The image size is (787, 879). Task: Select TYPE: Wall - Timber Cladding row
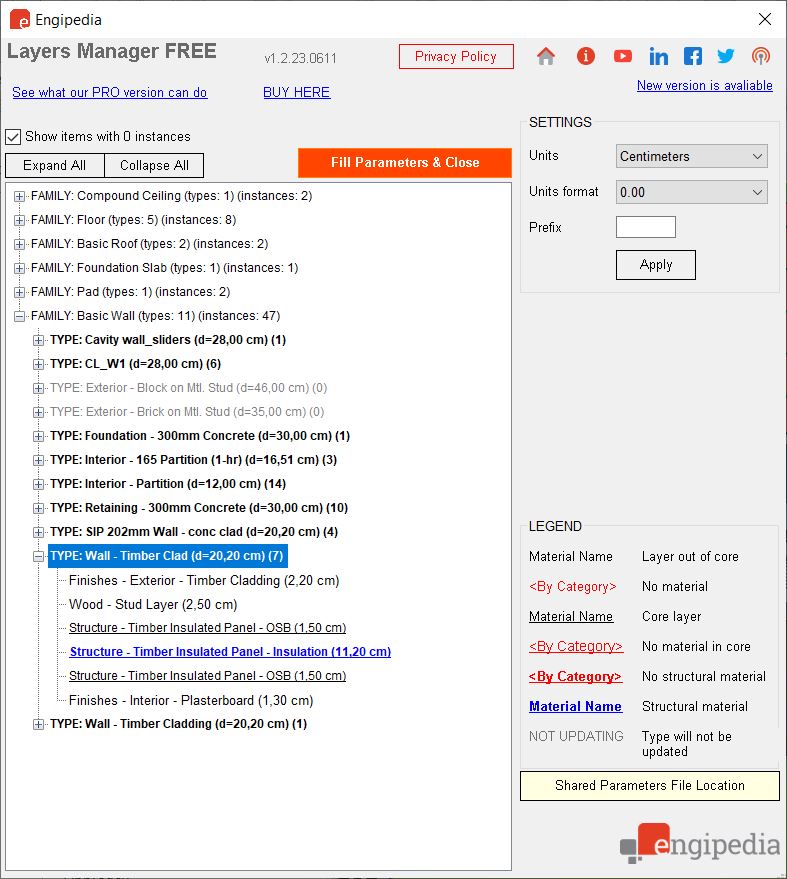click(178, 724)
